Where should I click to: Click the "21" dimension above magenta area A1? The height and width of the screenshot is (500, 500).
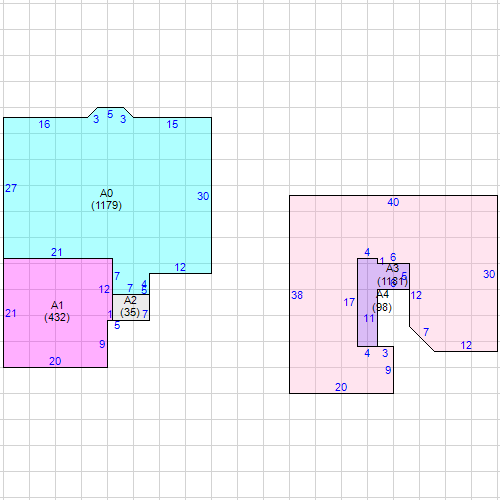point(56,252)
